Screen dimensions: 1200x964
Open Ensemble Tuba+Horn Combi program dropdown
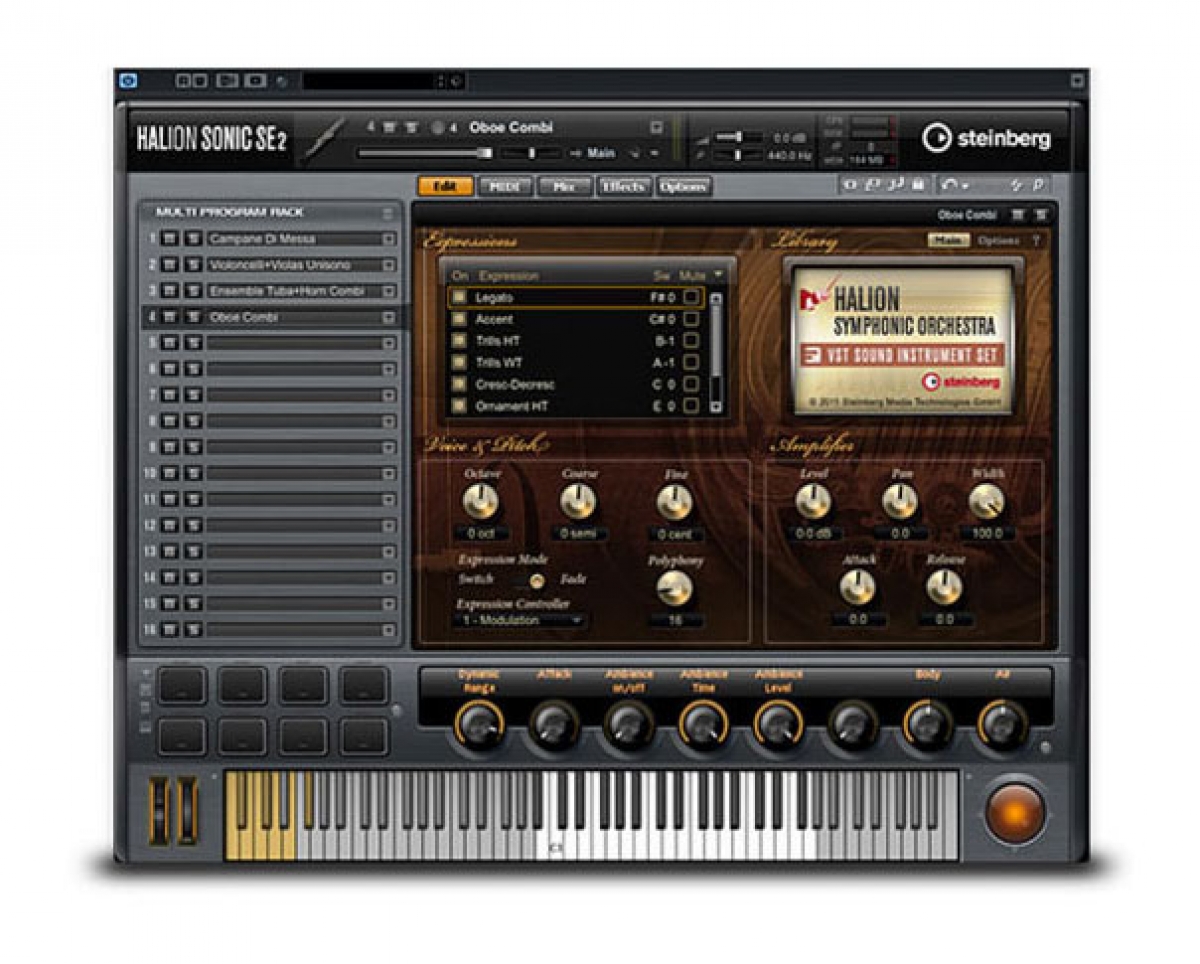click(x=388, y=291)
